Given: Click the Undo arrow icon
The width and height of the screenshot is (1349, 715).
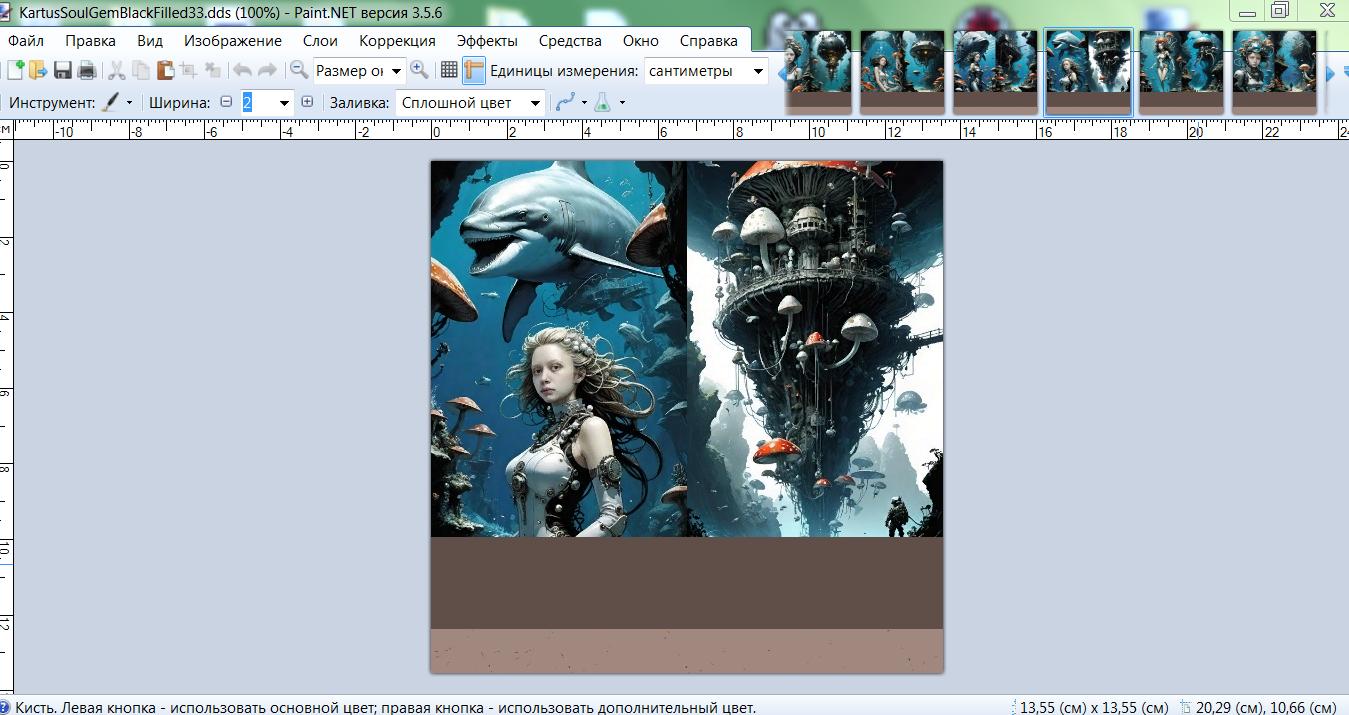Looking at the screenshot, I should (x=242, y=70).
